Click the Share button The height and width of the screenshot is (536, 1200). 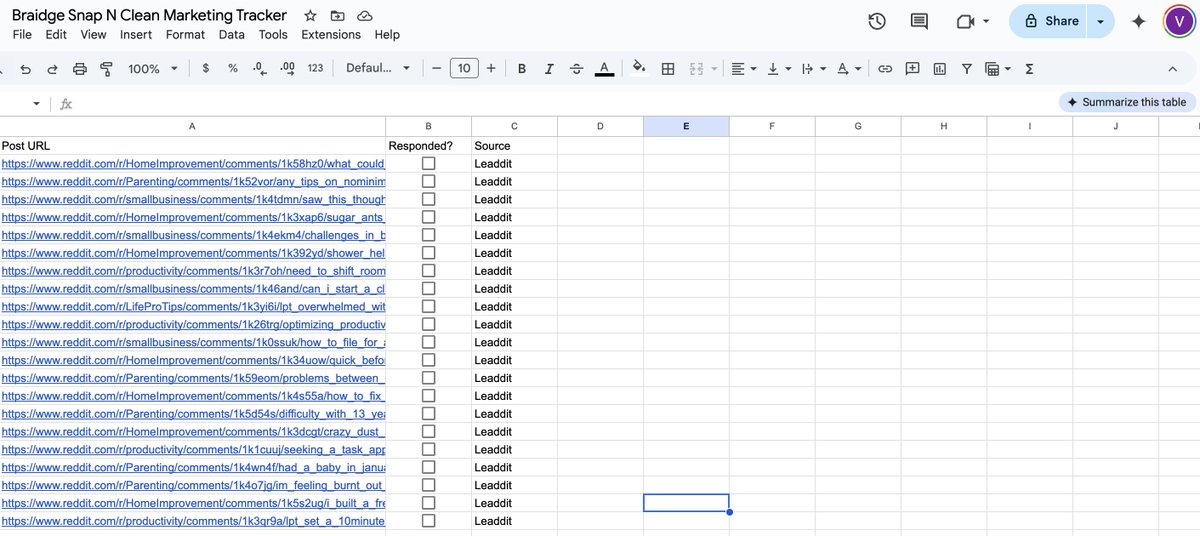coord(1050,21)
